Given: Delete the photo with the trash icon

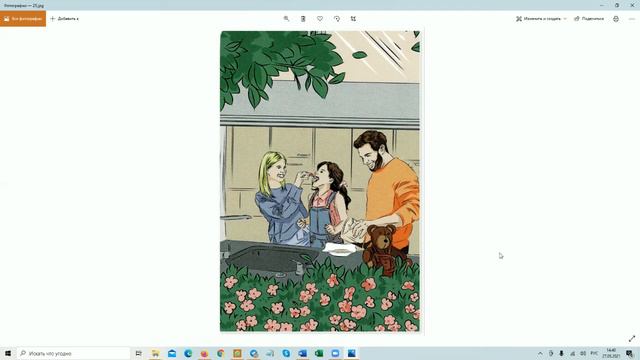Looking at the screenshot, I should [x=303, y=19].
